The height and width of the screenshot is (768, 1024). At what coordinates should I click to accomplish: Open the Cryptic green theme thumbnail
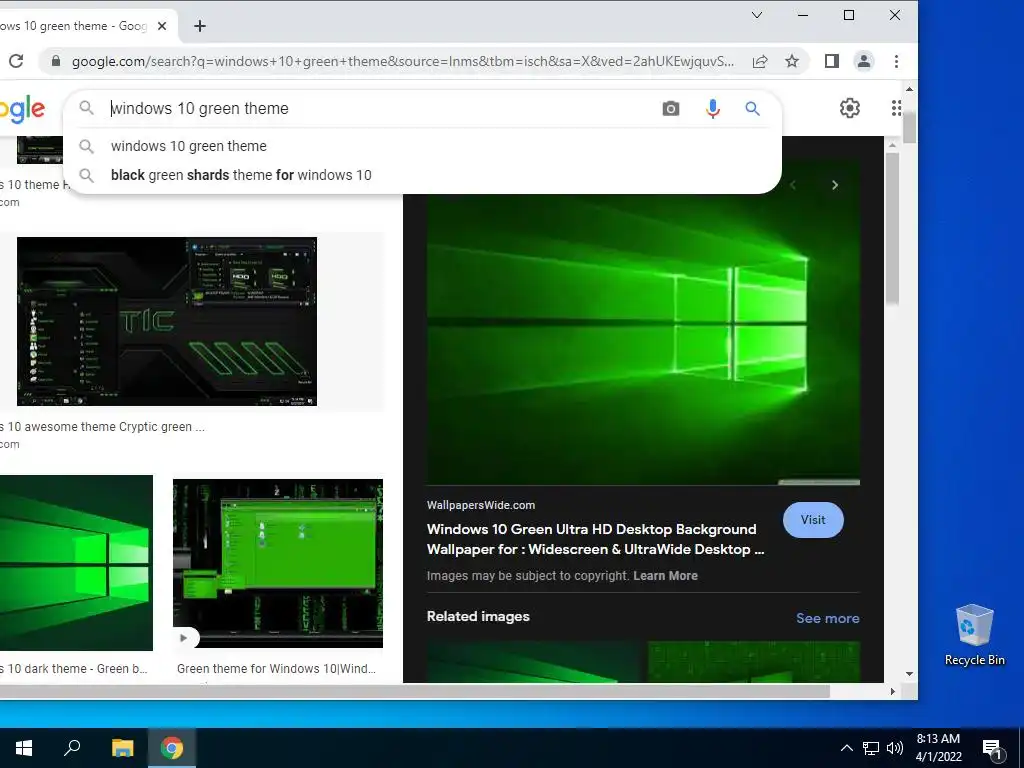click(x=167, y=321)
